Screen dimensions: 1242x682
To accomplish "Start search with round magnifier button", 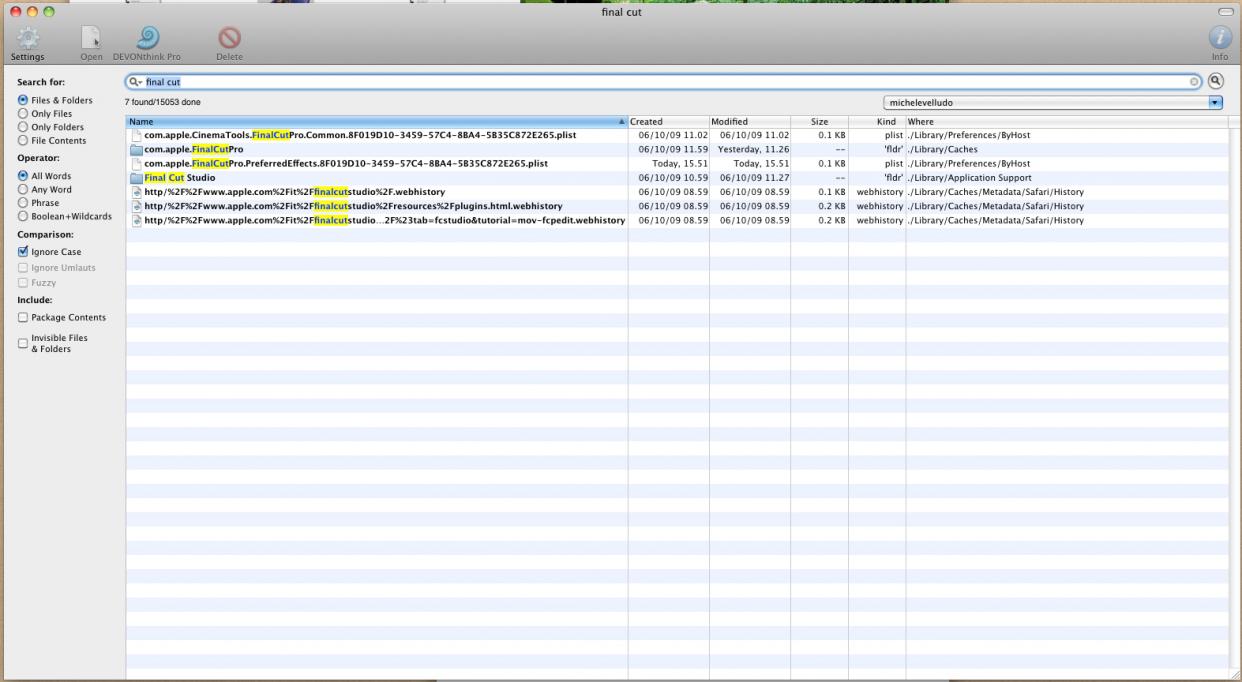I will click(1216, 82).
